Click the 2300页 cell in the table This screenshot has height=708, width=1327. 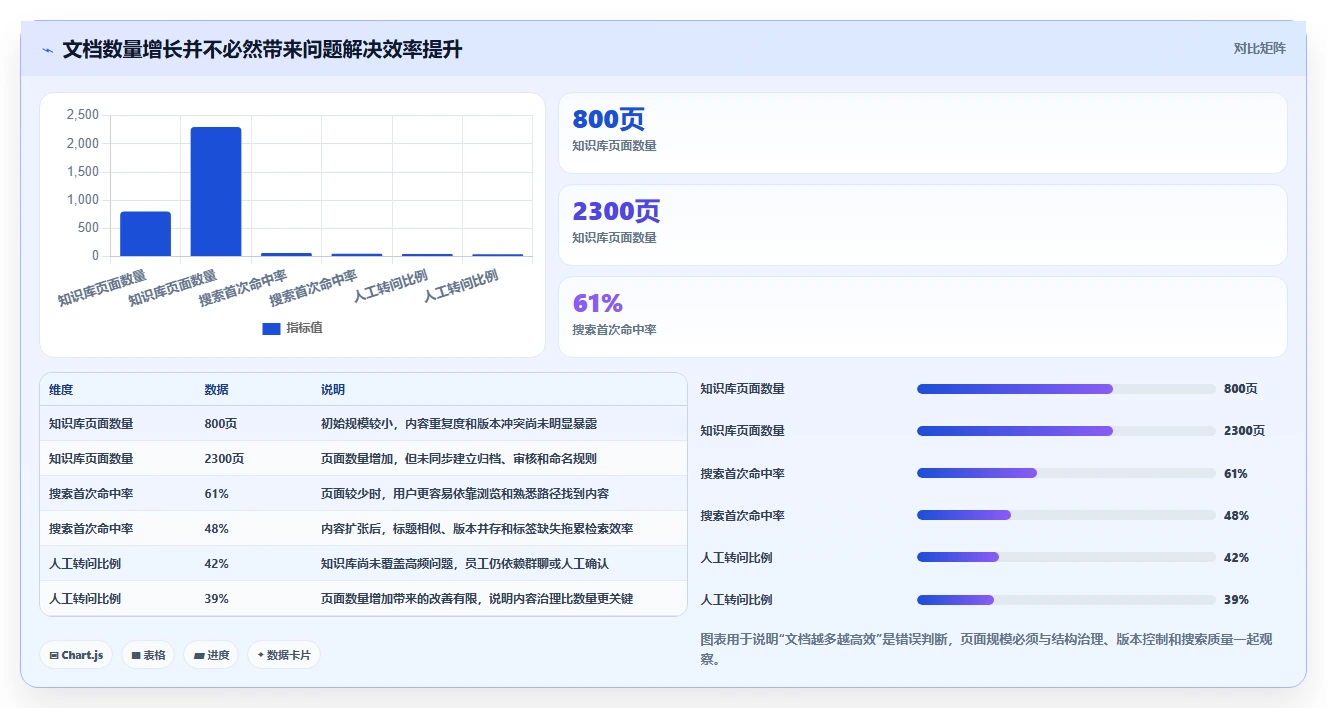click(224, 459)
